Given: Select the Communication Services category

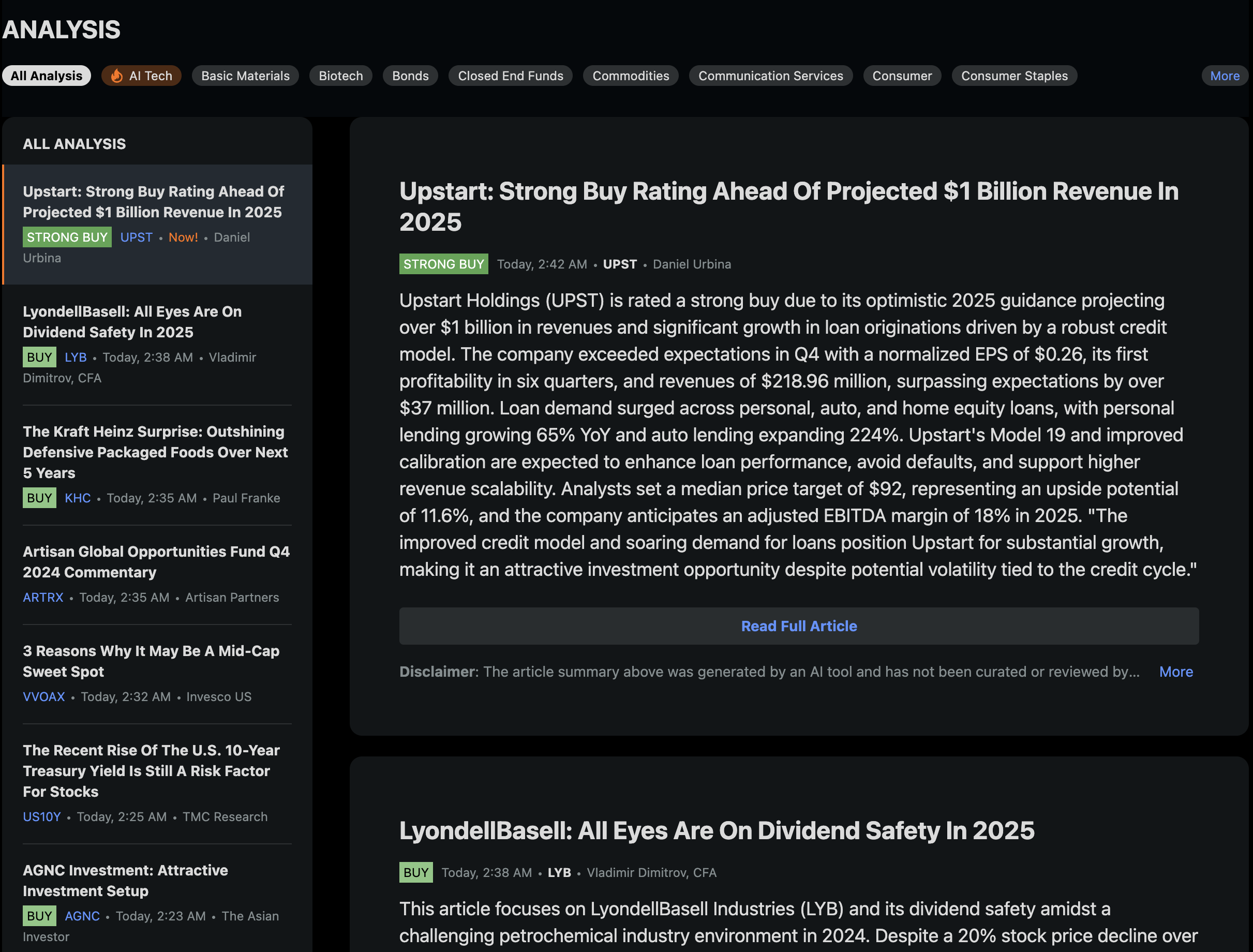Looking at the screenshot, I should (771, 76).
